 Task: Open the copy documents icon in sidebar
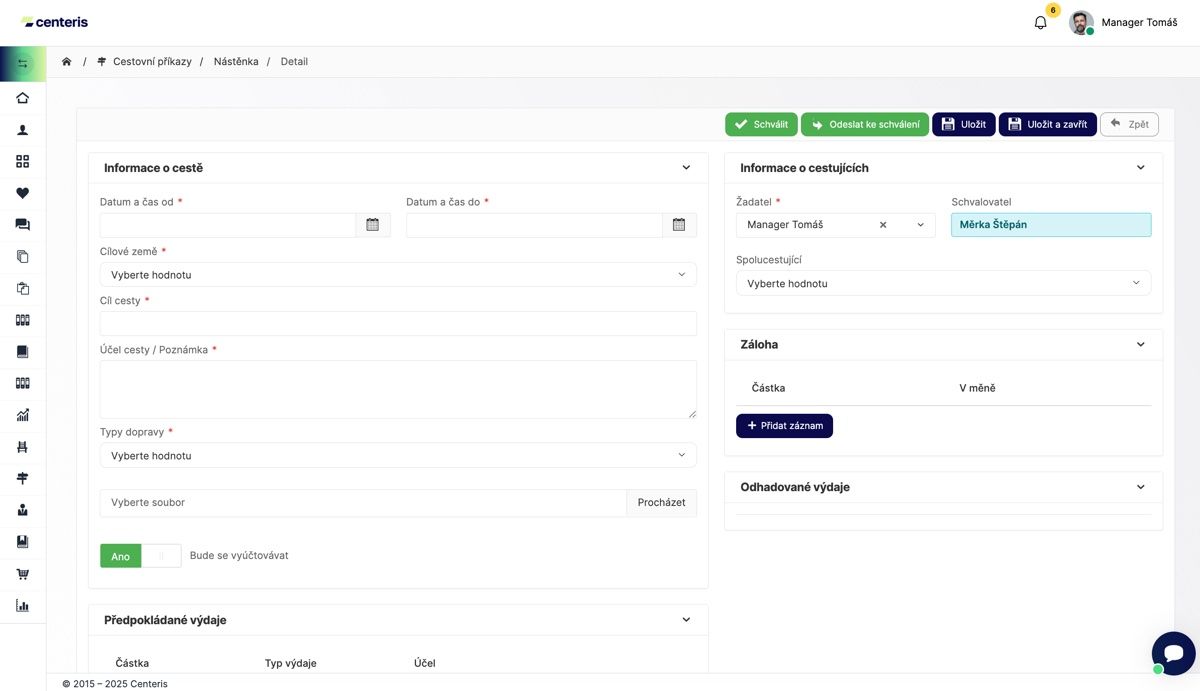pyautogui.click(x=22, y=256)
